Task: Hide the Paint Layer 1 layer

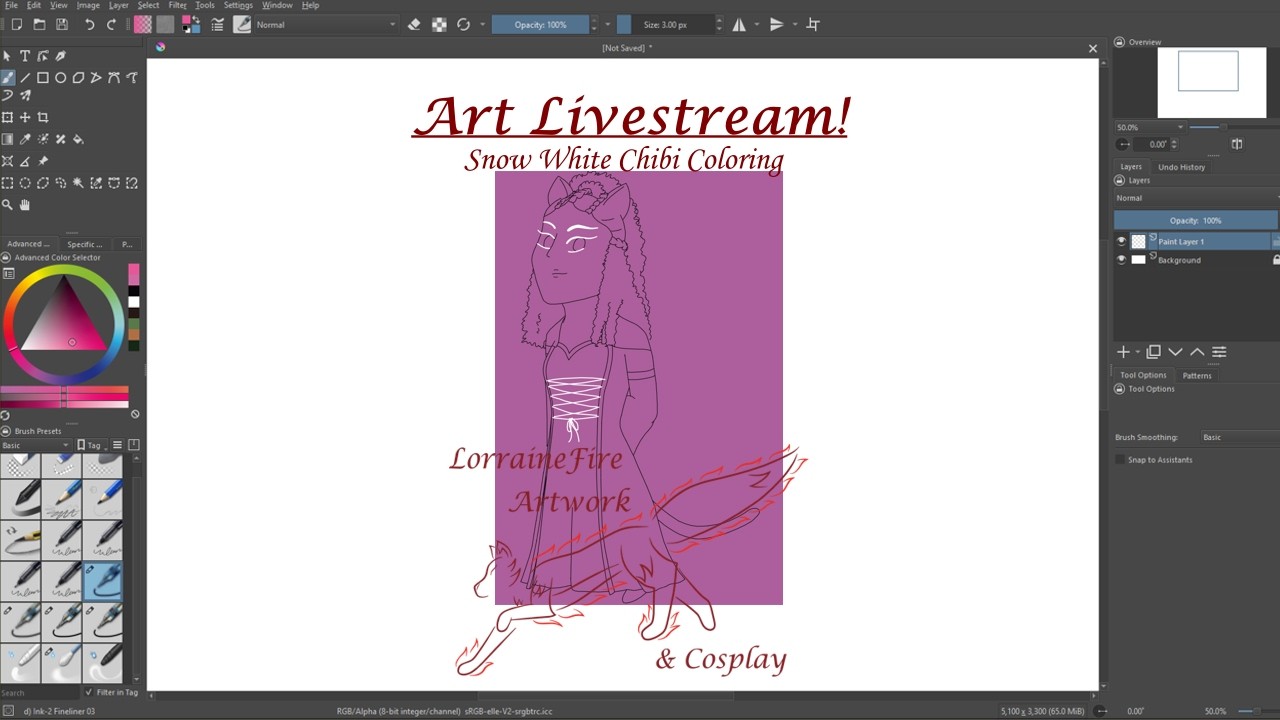Action: pyautogui.click(x=1121, y=241)
